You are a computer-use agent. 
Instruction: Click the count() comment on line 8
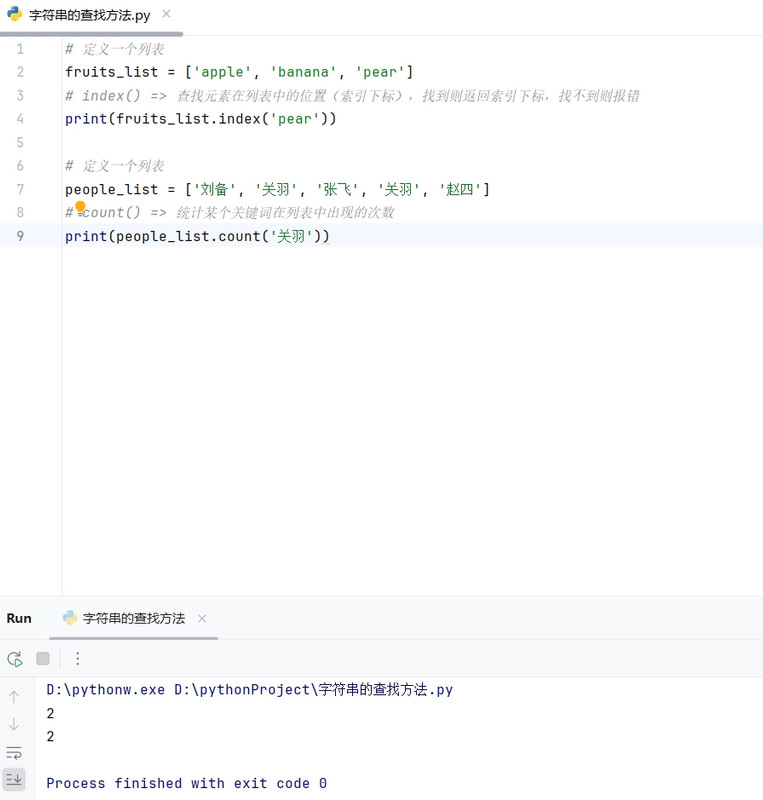[230, 213]
